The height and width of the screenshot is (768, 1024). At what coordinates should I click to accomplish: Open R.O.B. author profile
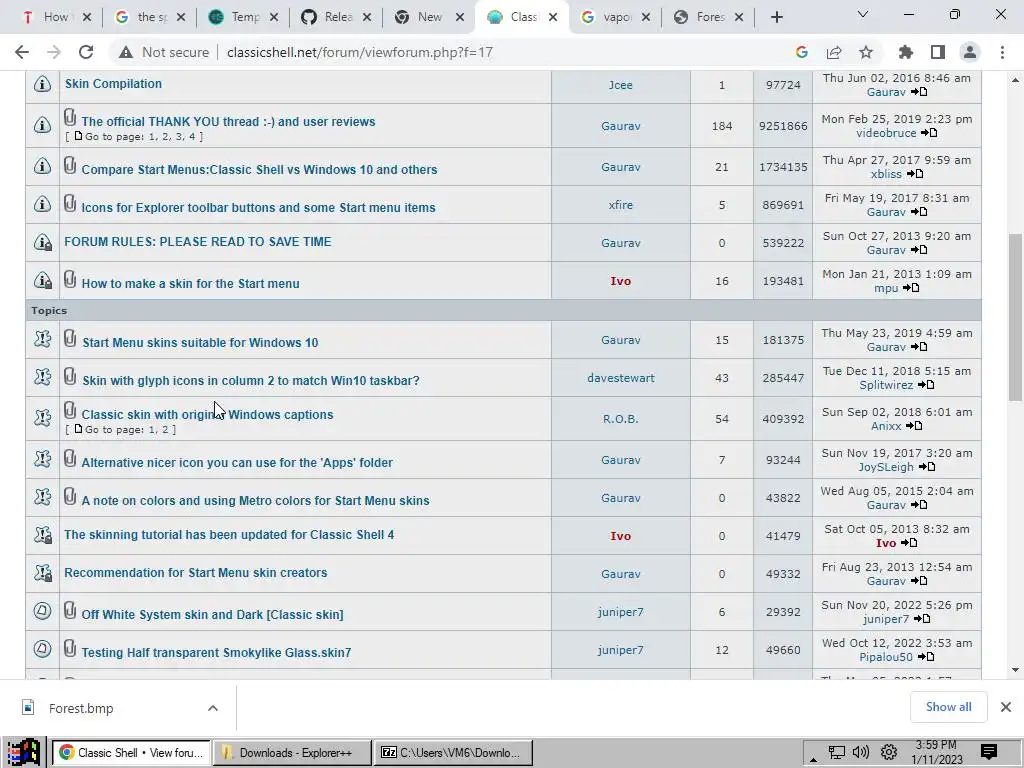[x=620, y=419]
